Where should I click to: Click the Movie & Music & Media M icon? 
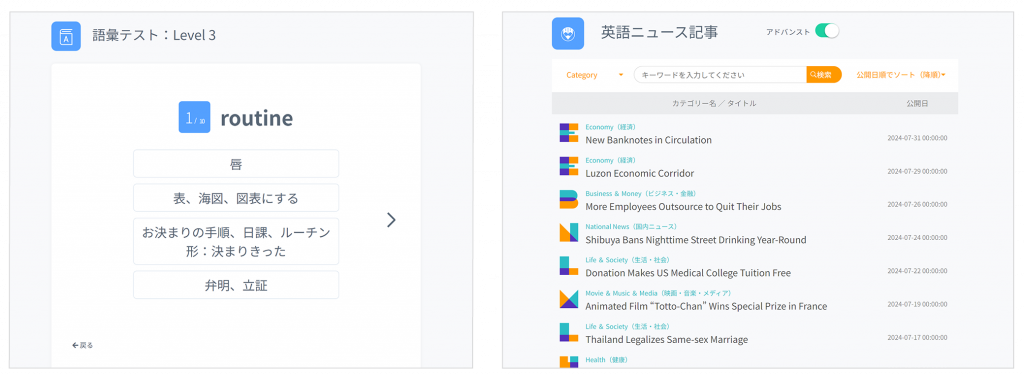[x=569, y=299]
